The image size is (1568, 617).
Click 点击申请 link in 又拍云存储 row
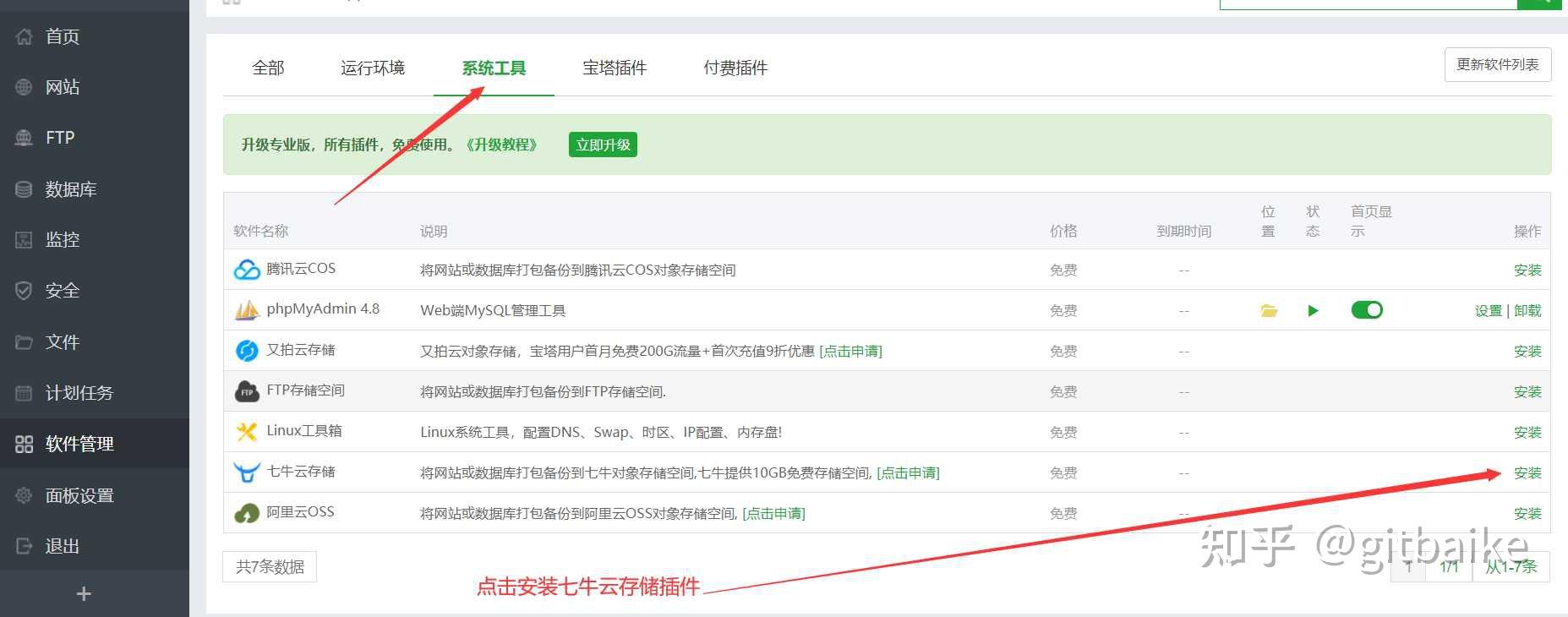851,351
